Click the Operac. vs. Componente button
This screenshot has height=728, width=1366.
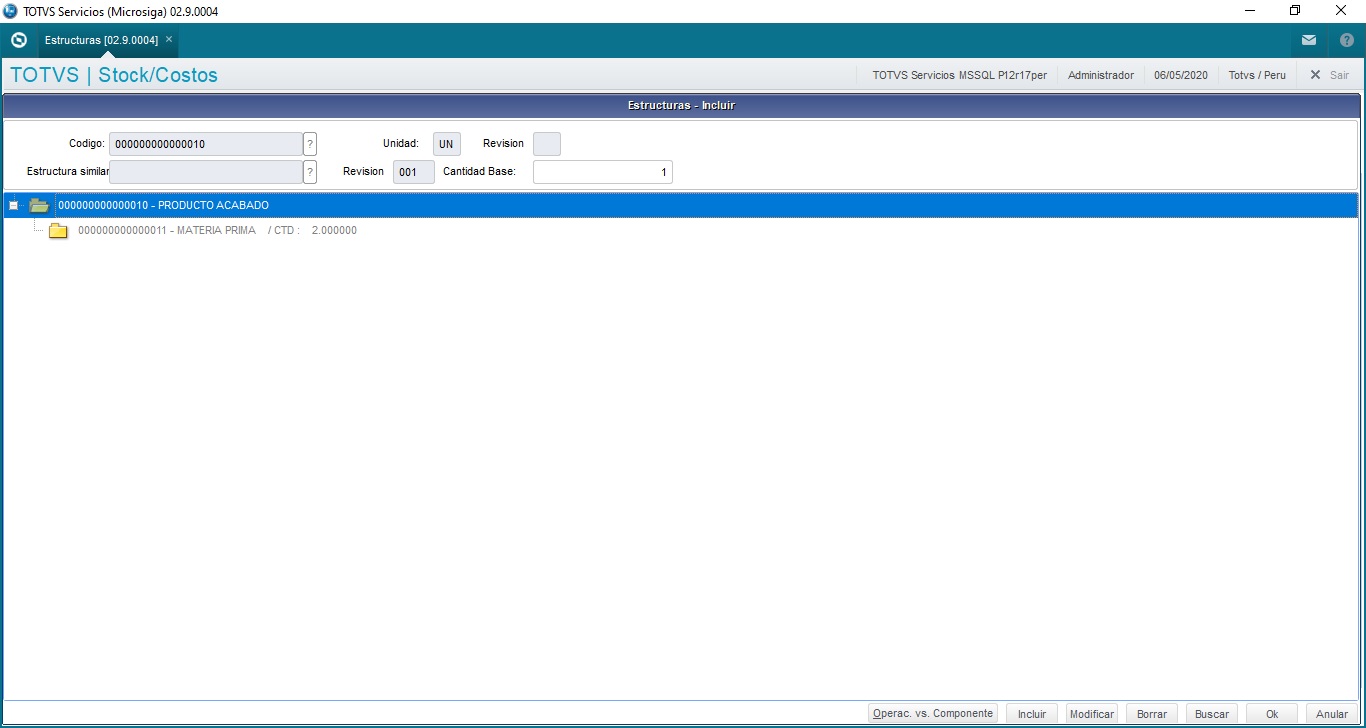coord(933,714)
